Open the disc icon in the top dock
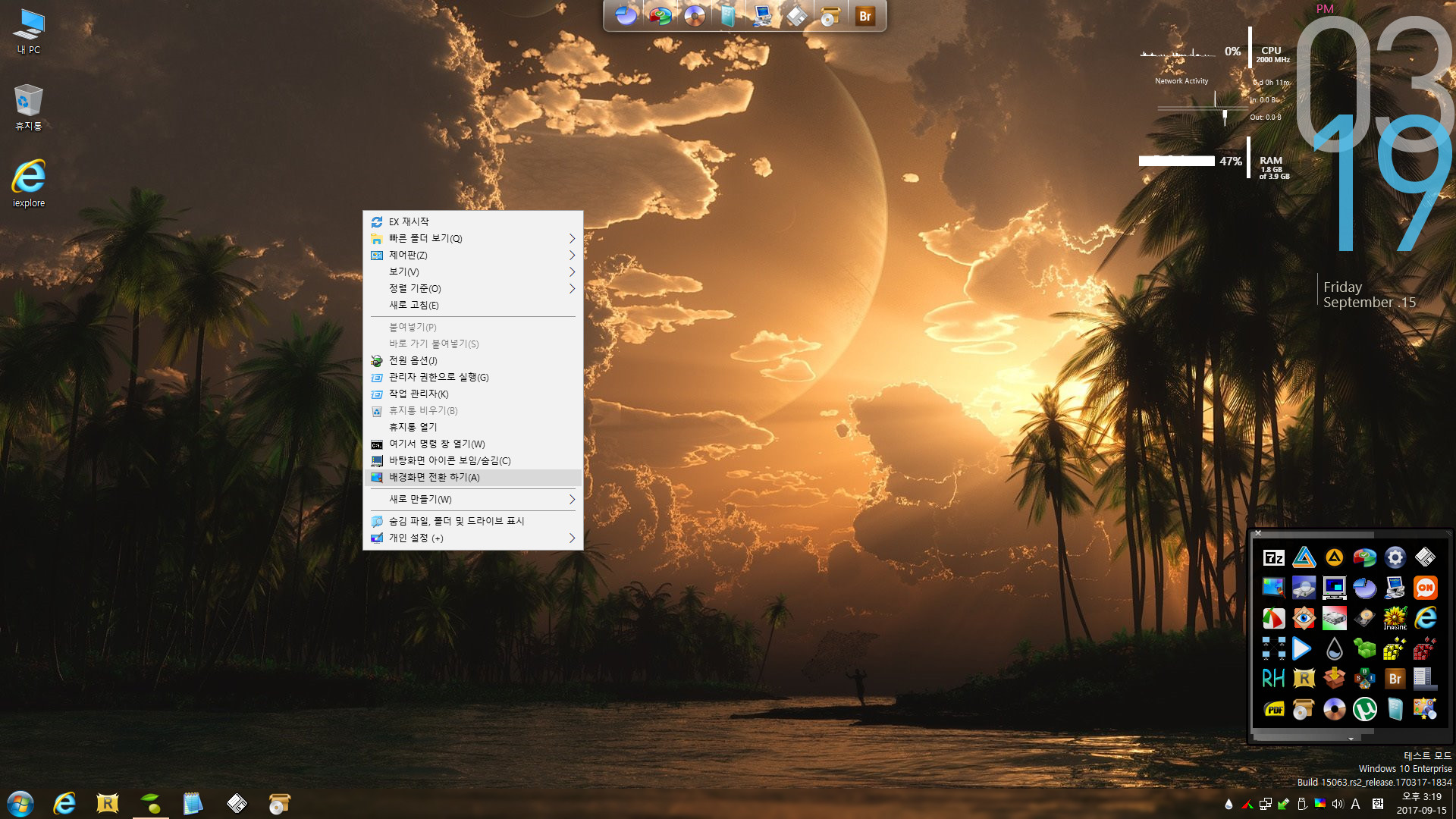Image resolution: width=1456 pixels, height=819 pixels. [x=694, y=16]
